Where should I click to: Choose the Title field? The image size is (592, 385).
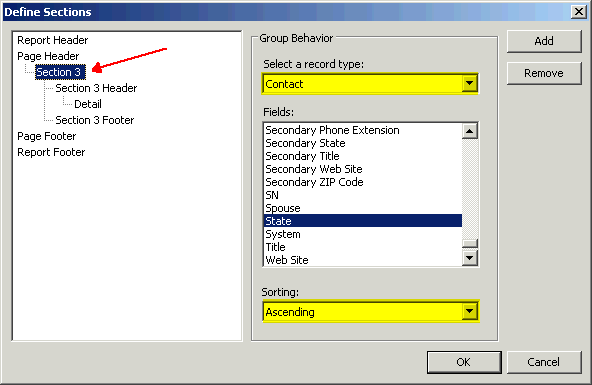pos(362,247)
